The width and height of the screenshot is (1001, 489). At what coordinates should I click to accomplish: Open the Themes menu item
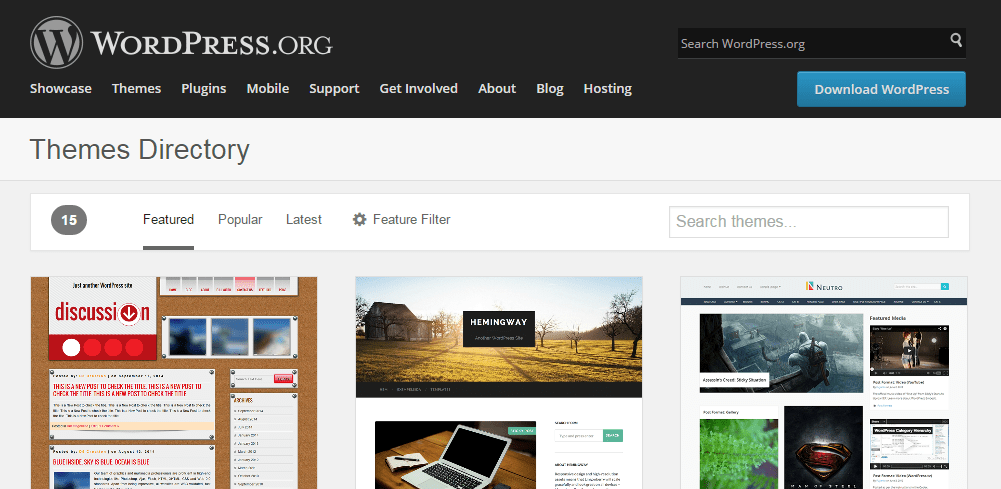point(136,88)
